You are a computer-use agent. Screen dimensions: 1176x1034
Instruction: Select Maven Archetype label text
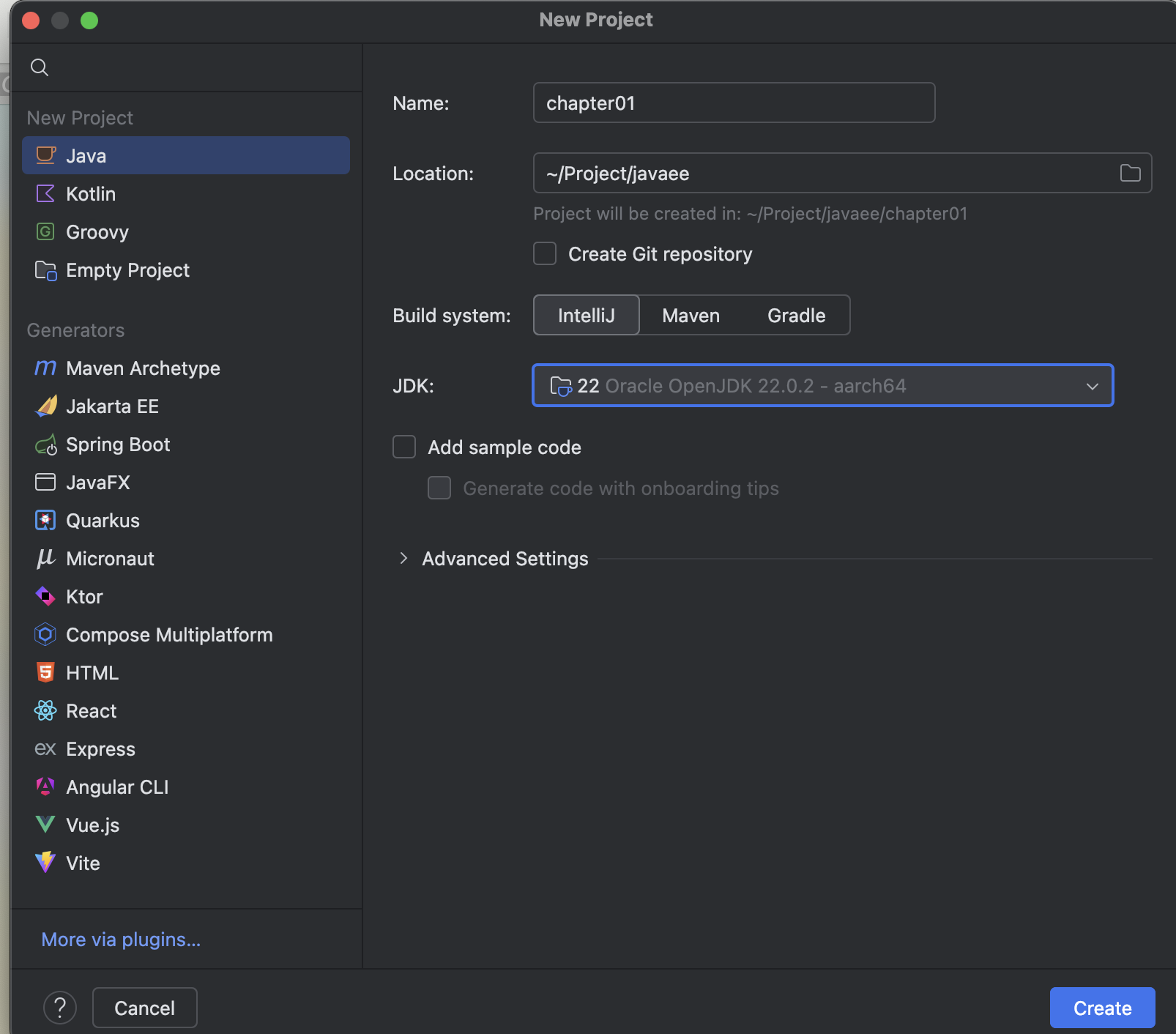pos(143,368)
